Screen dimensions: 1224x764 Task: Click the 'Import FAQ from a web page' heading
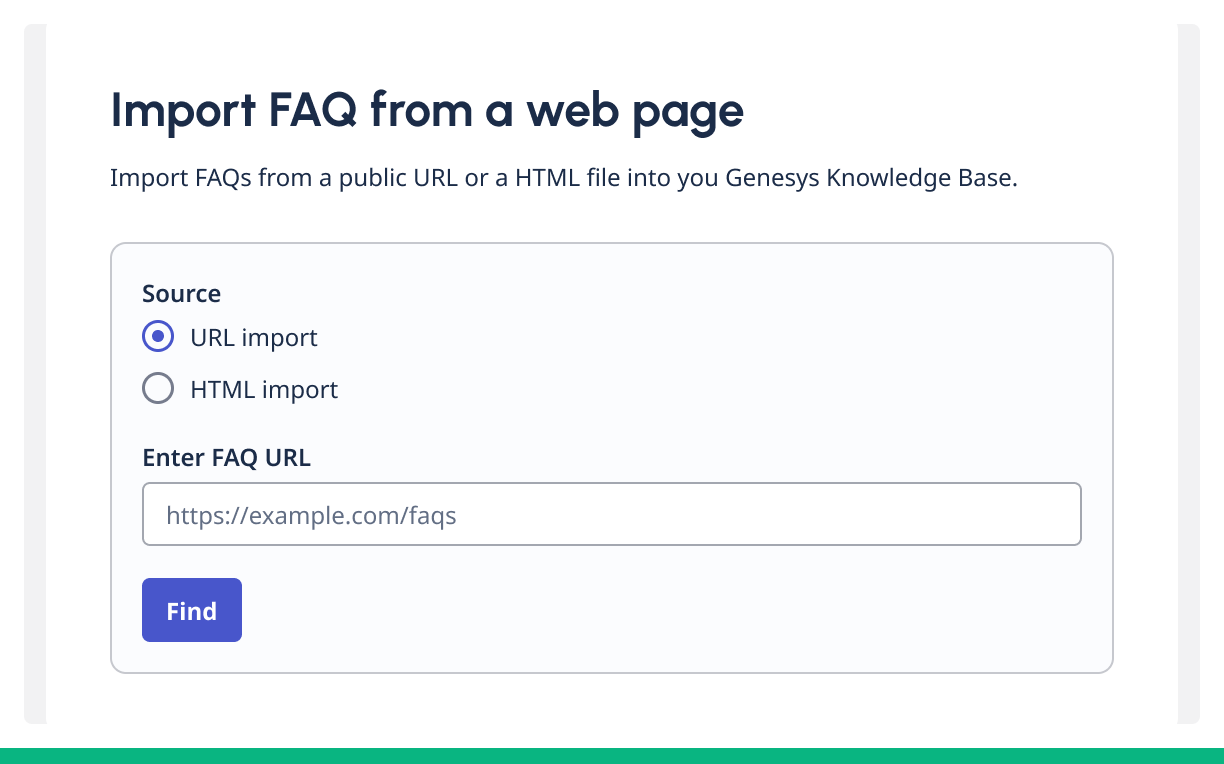(x=427, y=110)
